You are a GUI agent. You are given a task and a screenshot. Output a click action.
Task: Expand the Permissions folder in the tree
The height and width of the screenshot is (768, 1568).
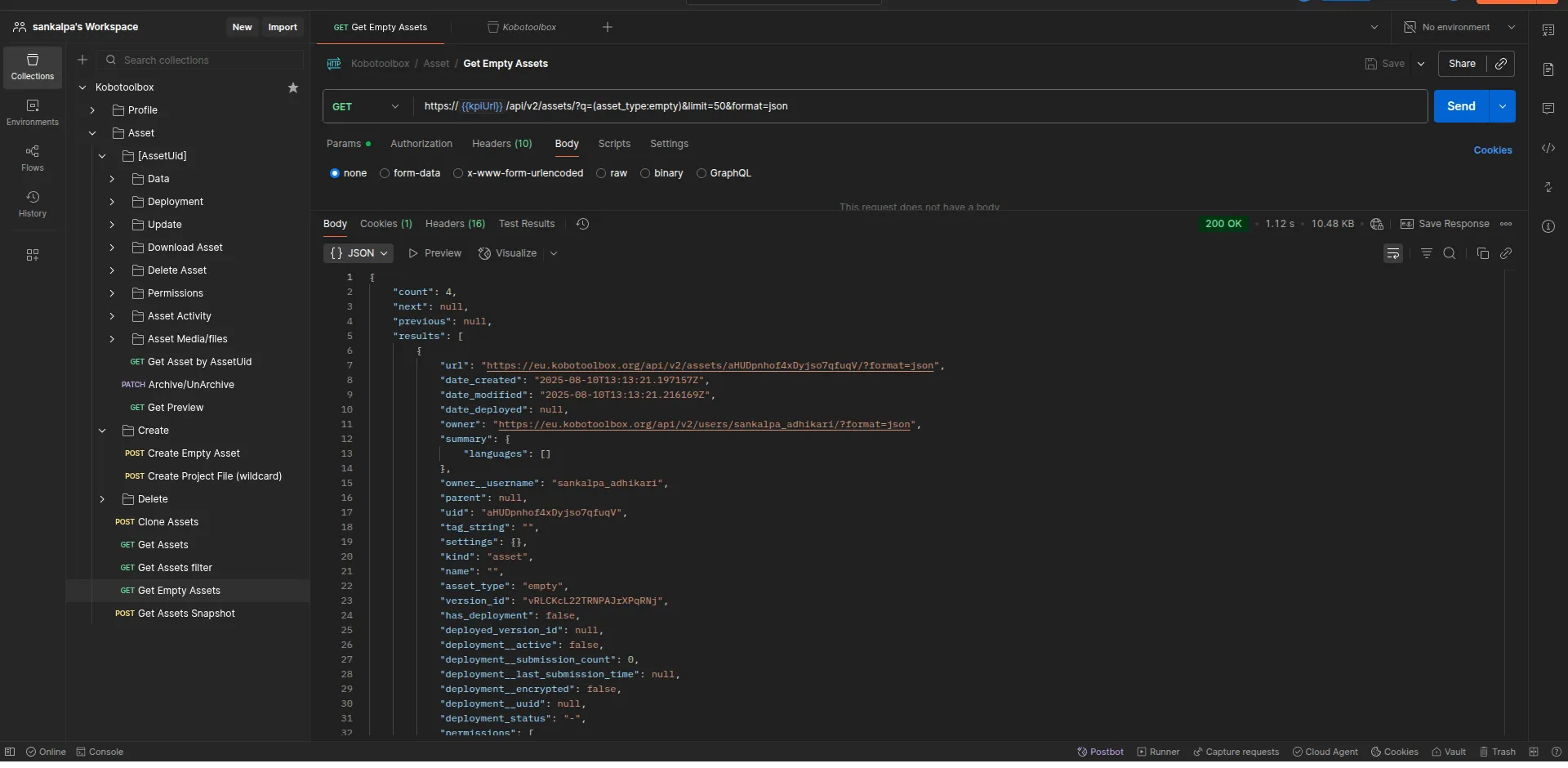tap(112, 293)
